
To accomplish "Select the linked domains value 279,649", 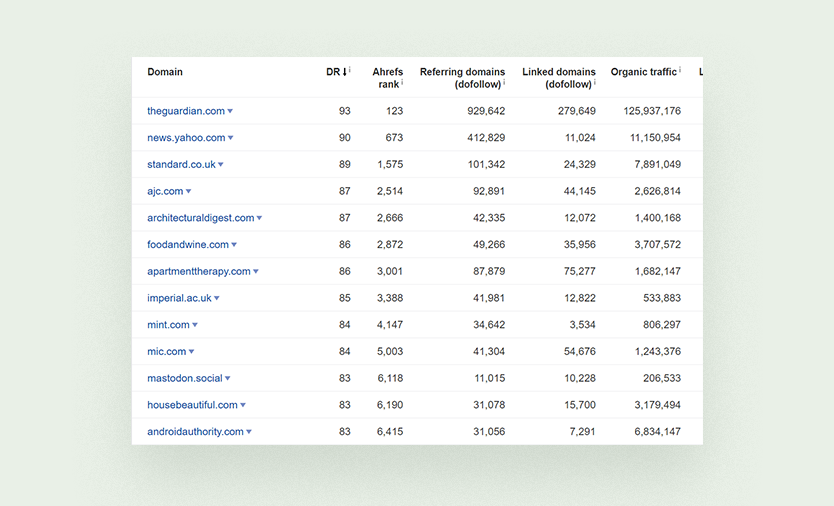I will (x=577, y=111).
